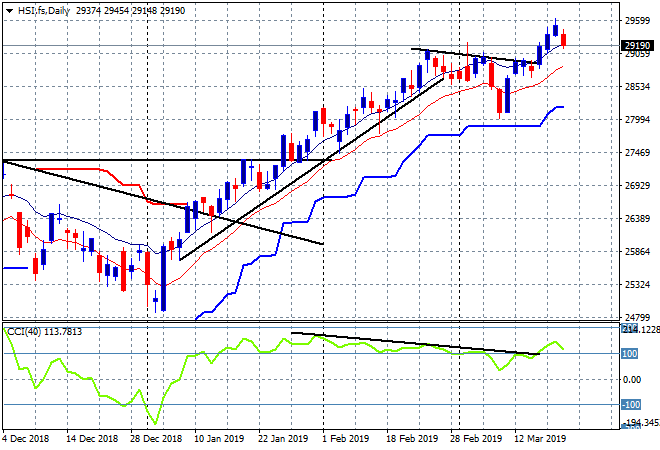Viewport: 660px width, 450px height.
Task: Click the CCI(40) 113.7813 indicator label
Action: click(x=45, y=332)
